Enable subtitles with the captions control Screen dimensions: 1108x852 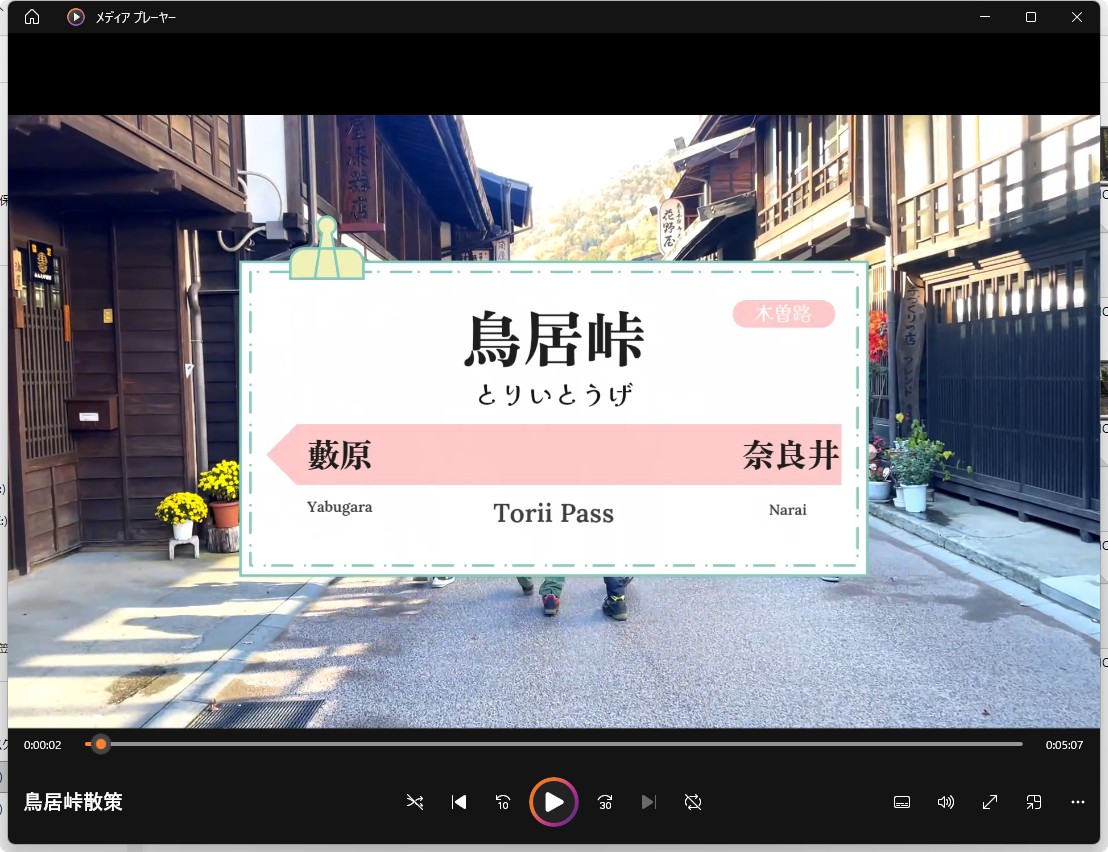click(901, 802)
